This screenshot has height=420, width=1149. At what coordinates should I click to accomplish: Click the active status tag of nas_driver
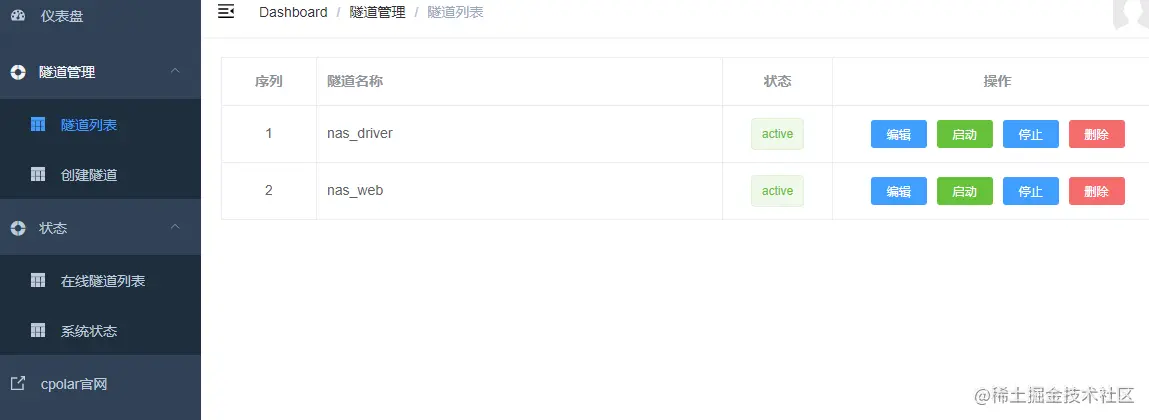[x=777, y=134]
